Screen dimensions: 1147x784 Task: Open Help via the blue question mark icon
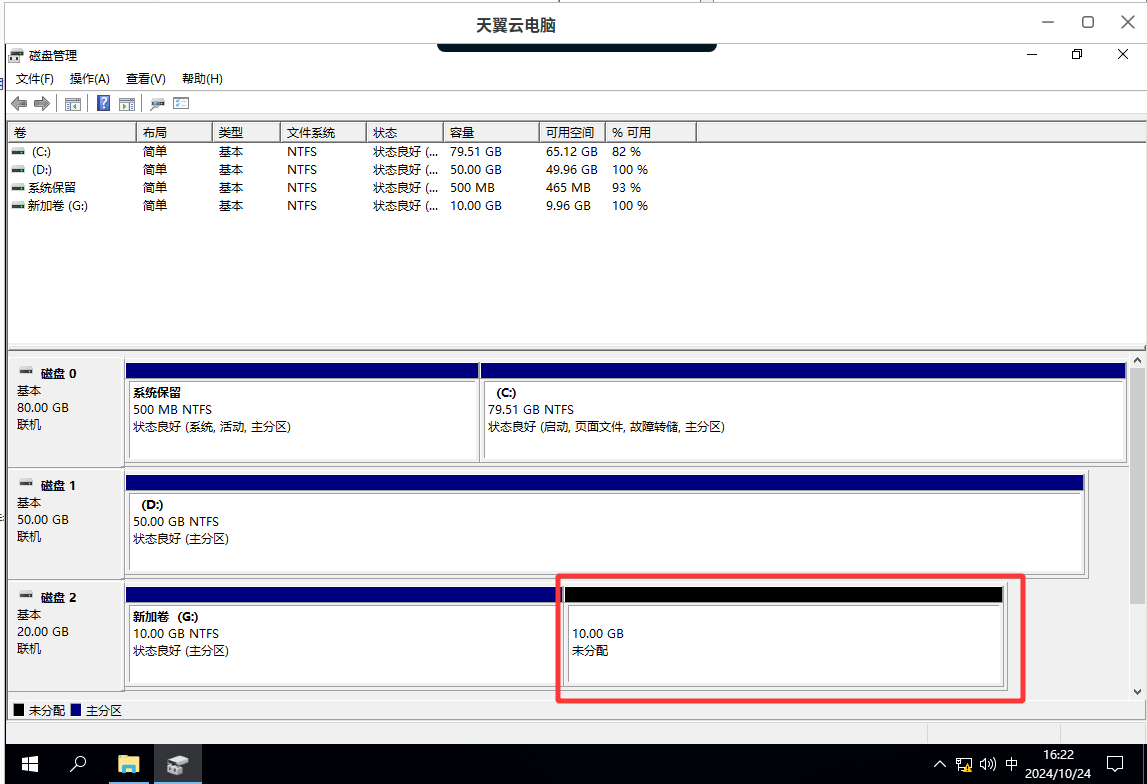[103, 104]
